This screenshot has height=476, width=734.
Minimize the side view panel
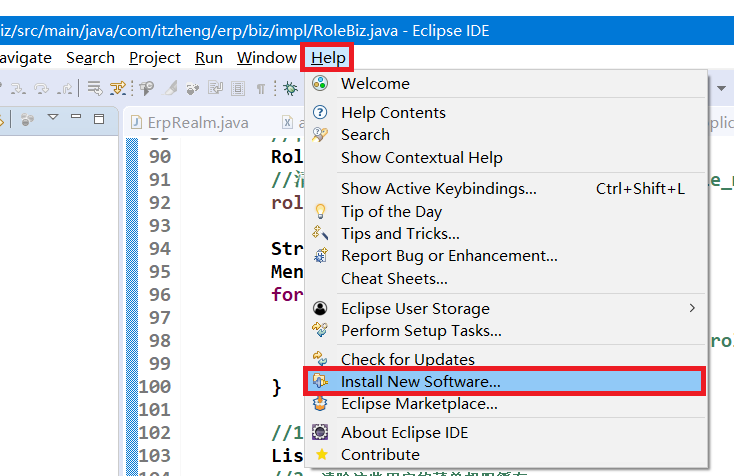(x=76, y=116)
